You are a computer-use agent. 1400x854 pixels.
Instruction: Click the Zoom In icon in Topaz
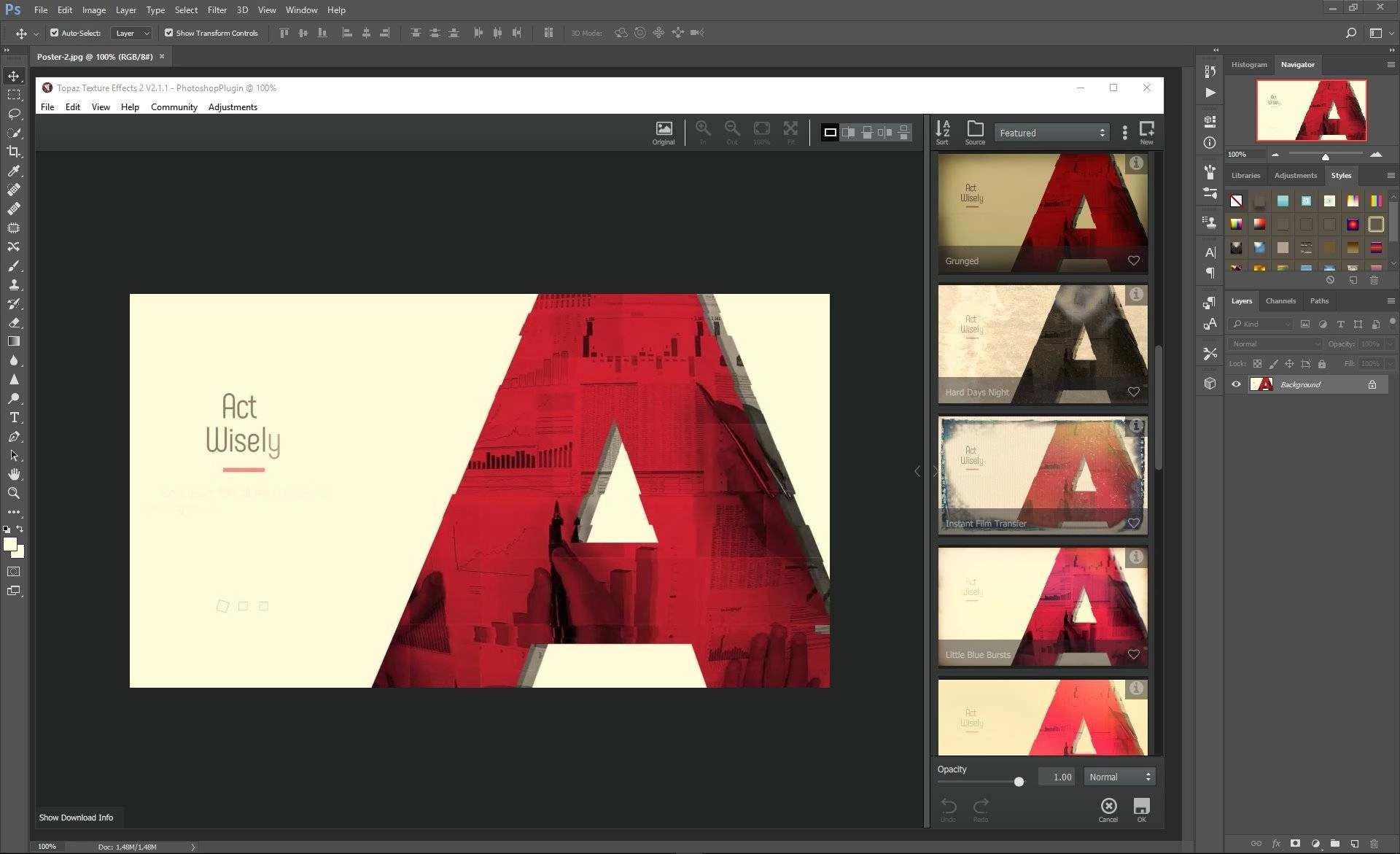click(x=703, y=133)
